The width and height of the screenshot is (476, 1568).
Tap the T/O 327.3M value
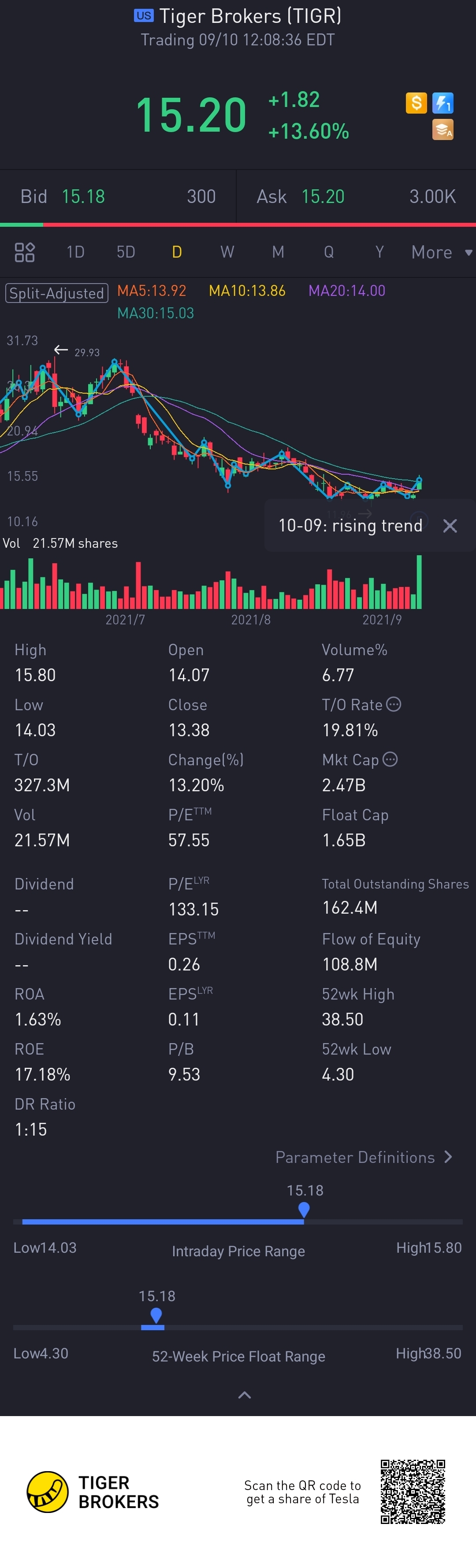42,785
